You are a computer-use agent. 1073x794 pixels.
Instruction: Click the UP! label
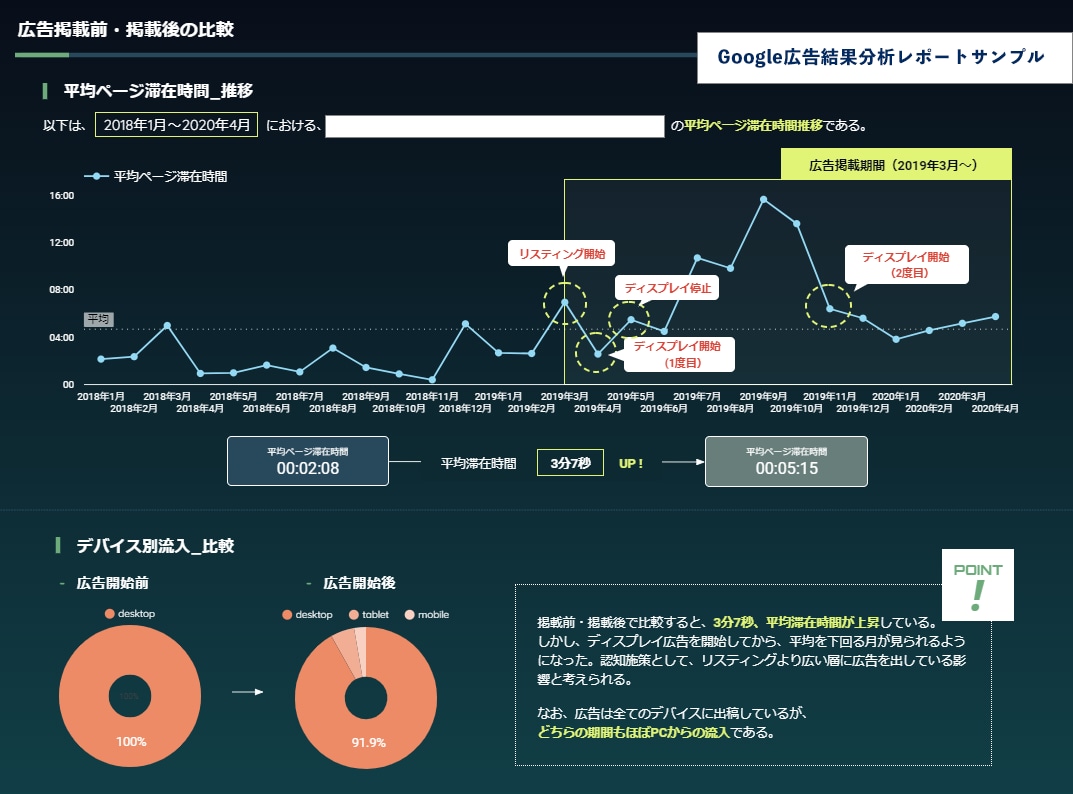[x=631, y=463]
